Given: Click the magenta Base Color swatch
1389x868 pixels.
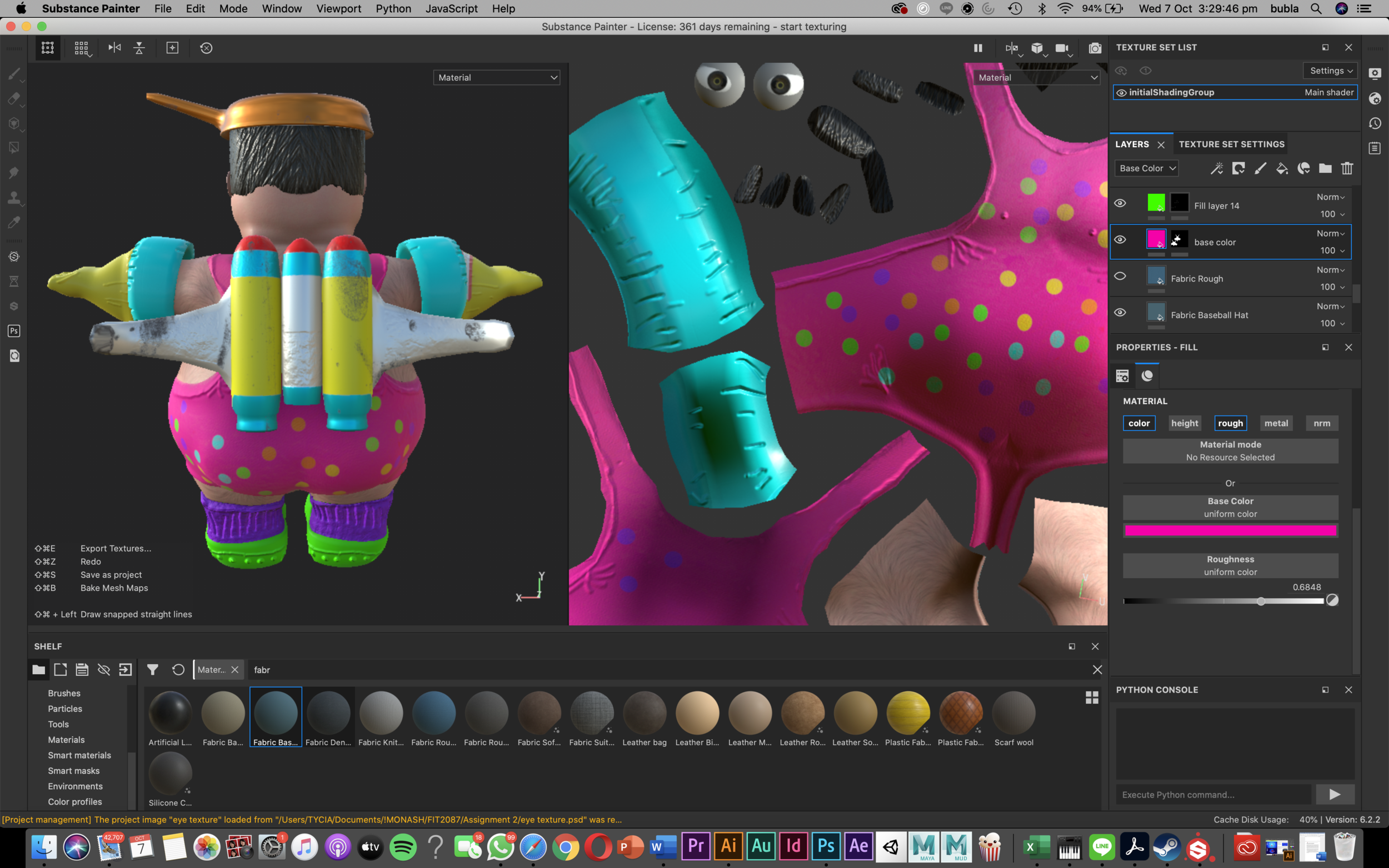Looking at the screenshot, I should pos(1230,530).
